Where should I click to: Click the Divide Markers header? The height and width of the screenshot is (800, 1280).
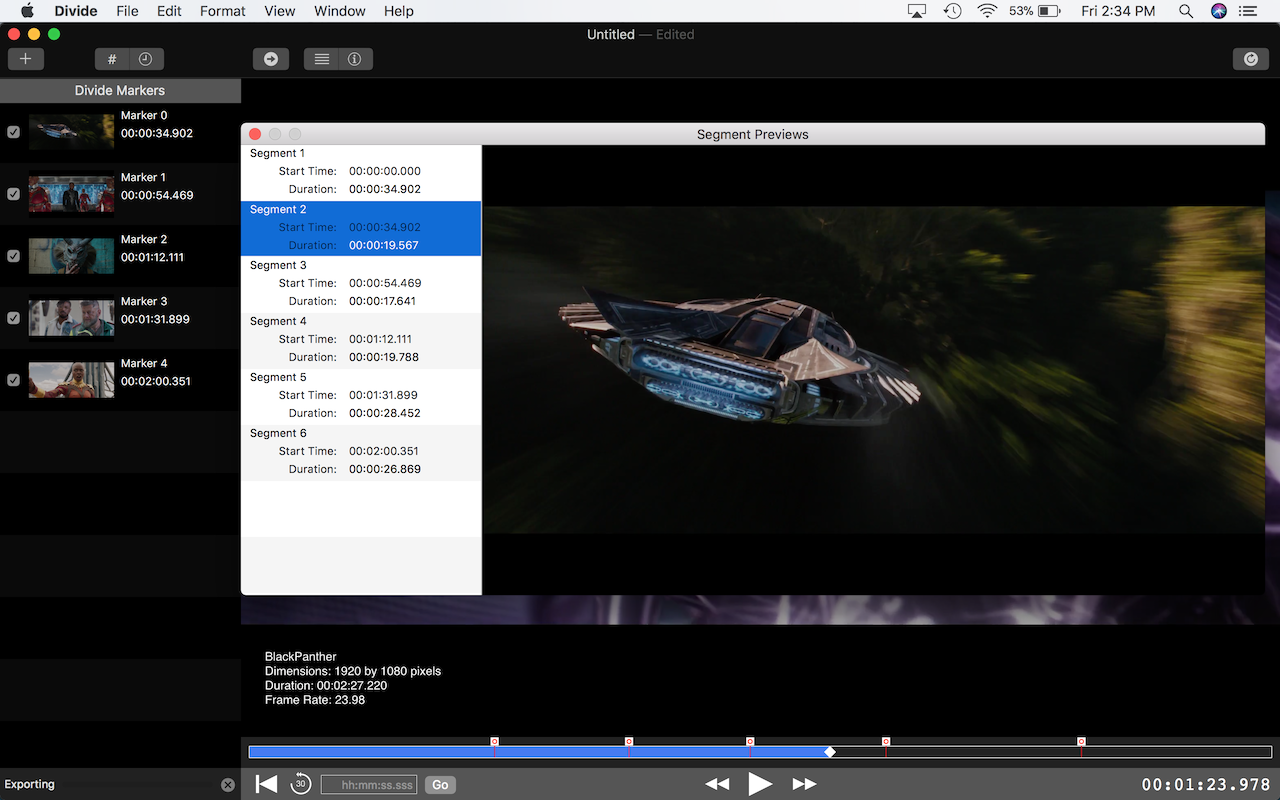[120, 90]
